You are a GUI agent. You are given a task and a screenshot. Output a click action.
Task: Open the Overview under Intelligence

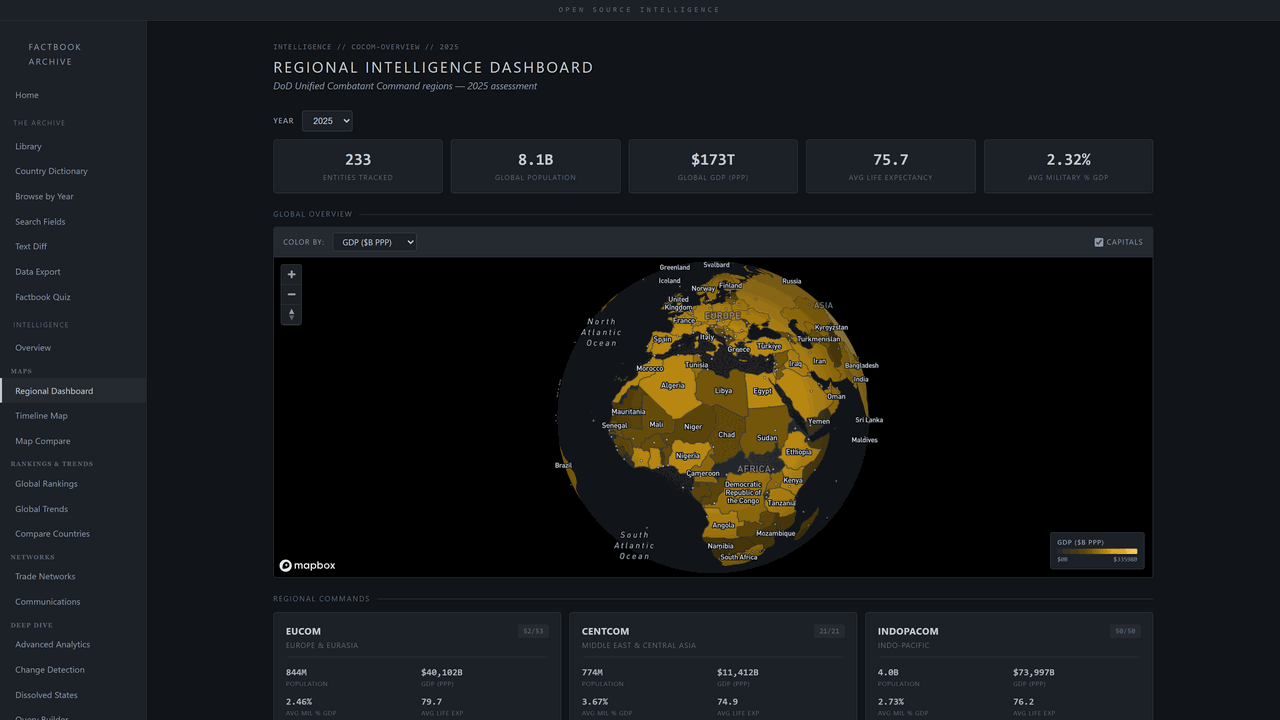click(x=33, y=347)
